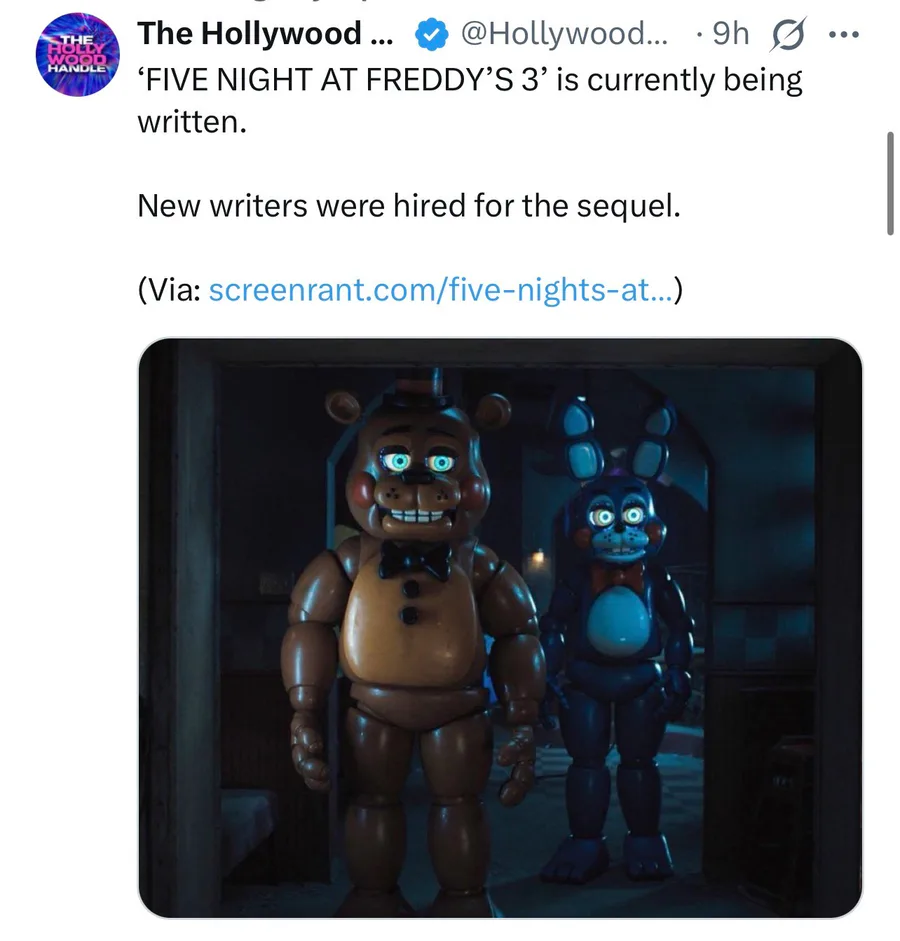Click the '(Via:' label before the link
This screenshot has height=941, width=900.
(169, 290)
